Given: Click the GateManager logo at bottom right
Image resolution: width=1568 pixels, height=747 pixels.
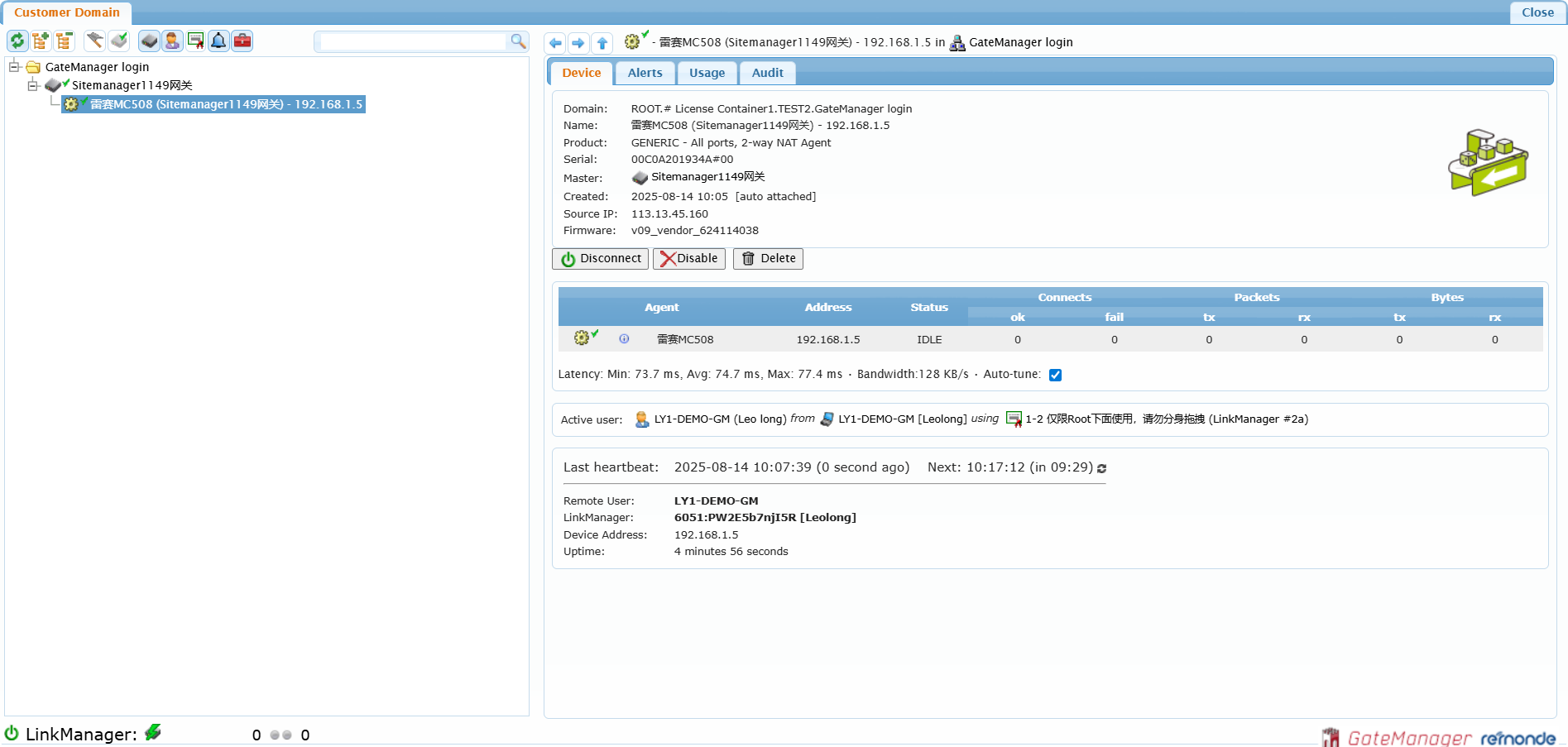Looking at the screenshot, I should [1397, 737].
